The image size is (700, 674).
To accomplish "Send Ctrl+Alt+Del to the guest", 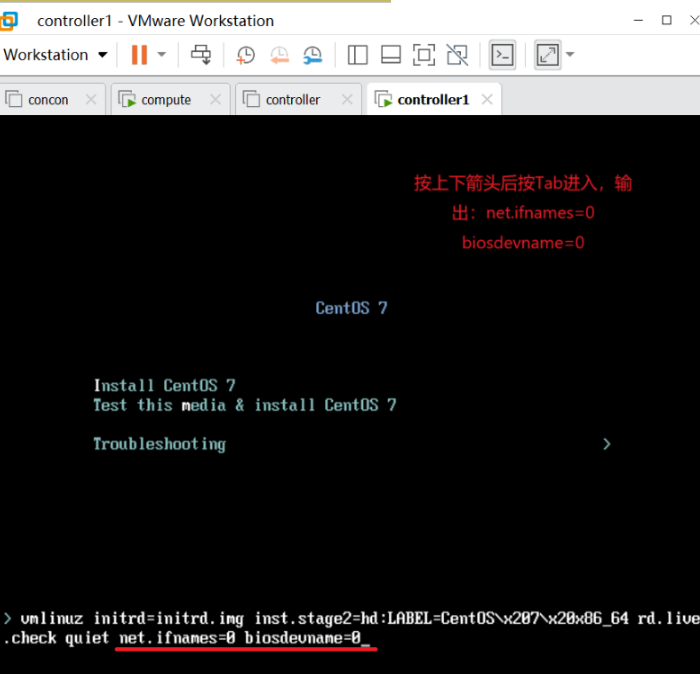I will pos(201,55).
